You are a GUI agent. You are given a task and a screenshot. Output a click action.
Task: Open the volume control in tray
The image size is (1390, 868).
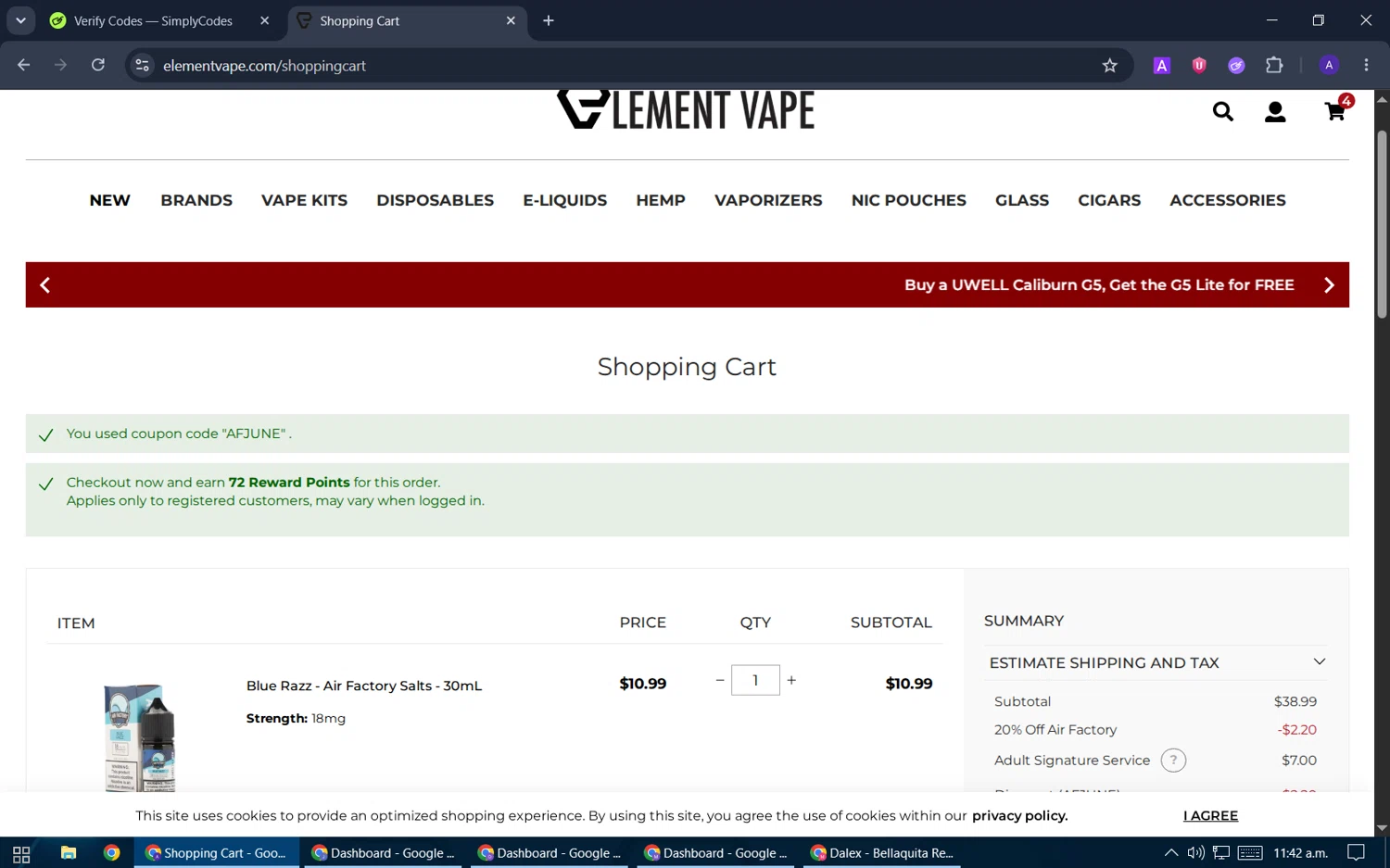pos(1195,853)
